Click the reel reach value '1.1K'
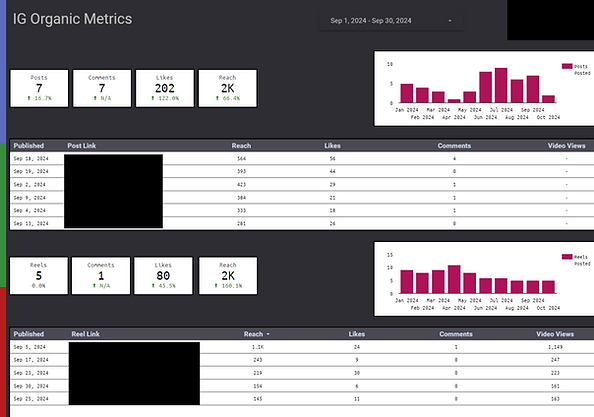The image size is (594, 417). click(x=258, y=347)
